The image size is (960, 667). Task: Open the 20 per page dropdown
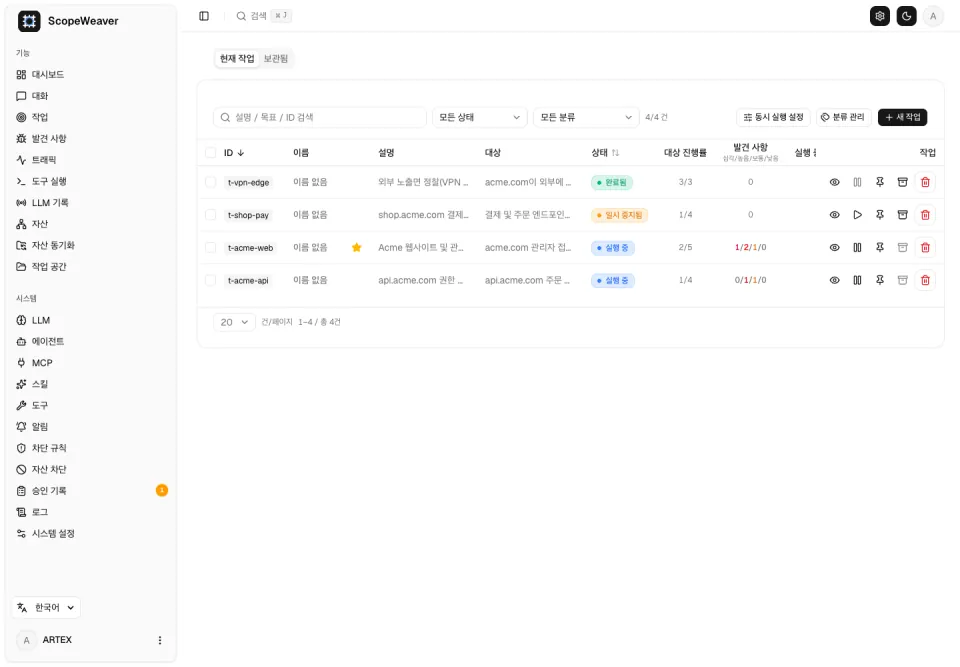pos(234,322)
